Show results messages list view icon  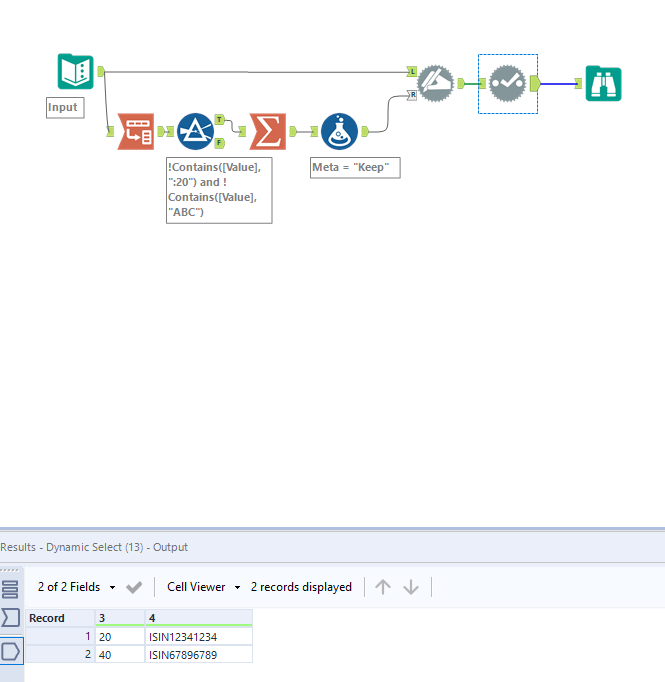coord(10,589)
